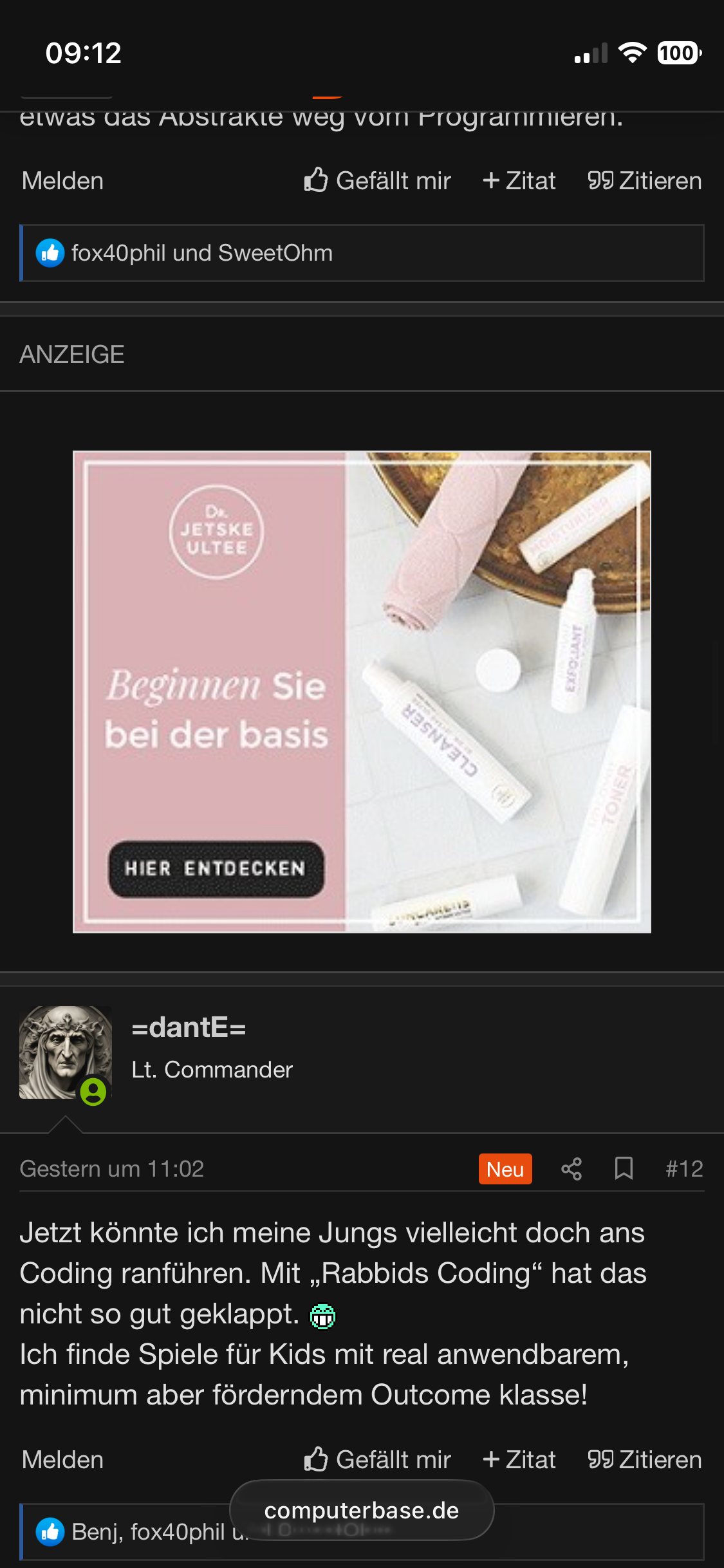Add upper post to multi-quote with +Zitat
This screenshot has height=1568, width=724.
[x=519, y=181]
